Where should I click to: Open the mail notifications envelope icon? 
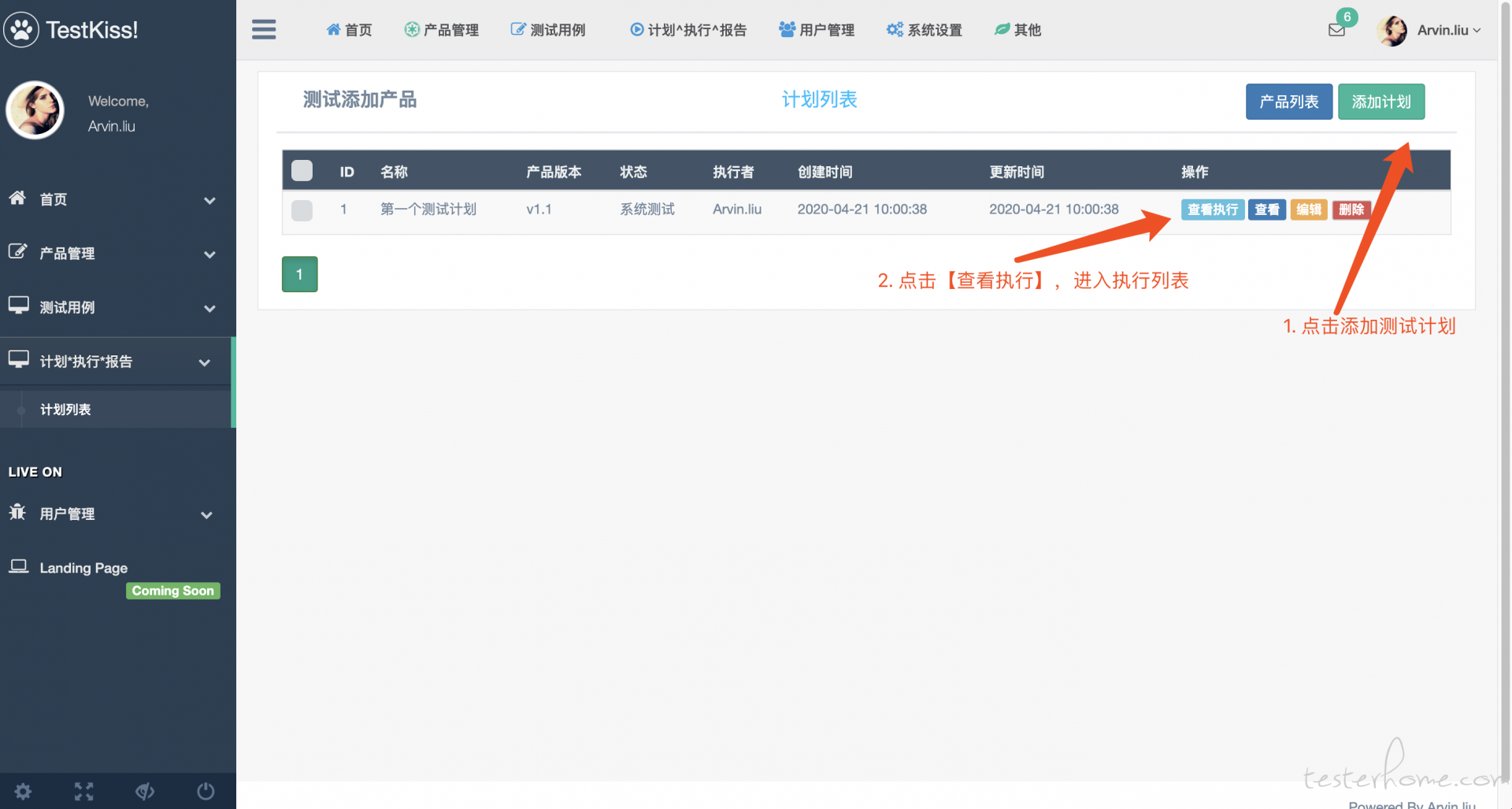[x=1336, y=30]
